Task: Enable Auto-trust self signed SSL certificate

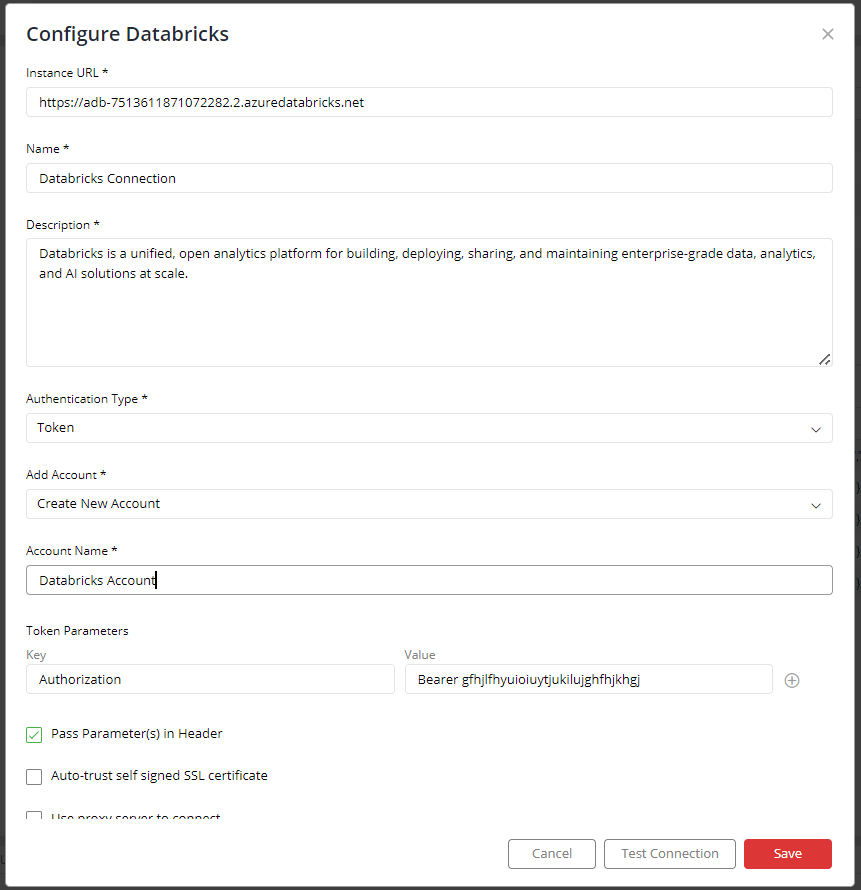Action: pyautogui.click(x=34, y=776)
